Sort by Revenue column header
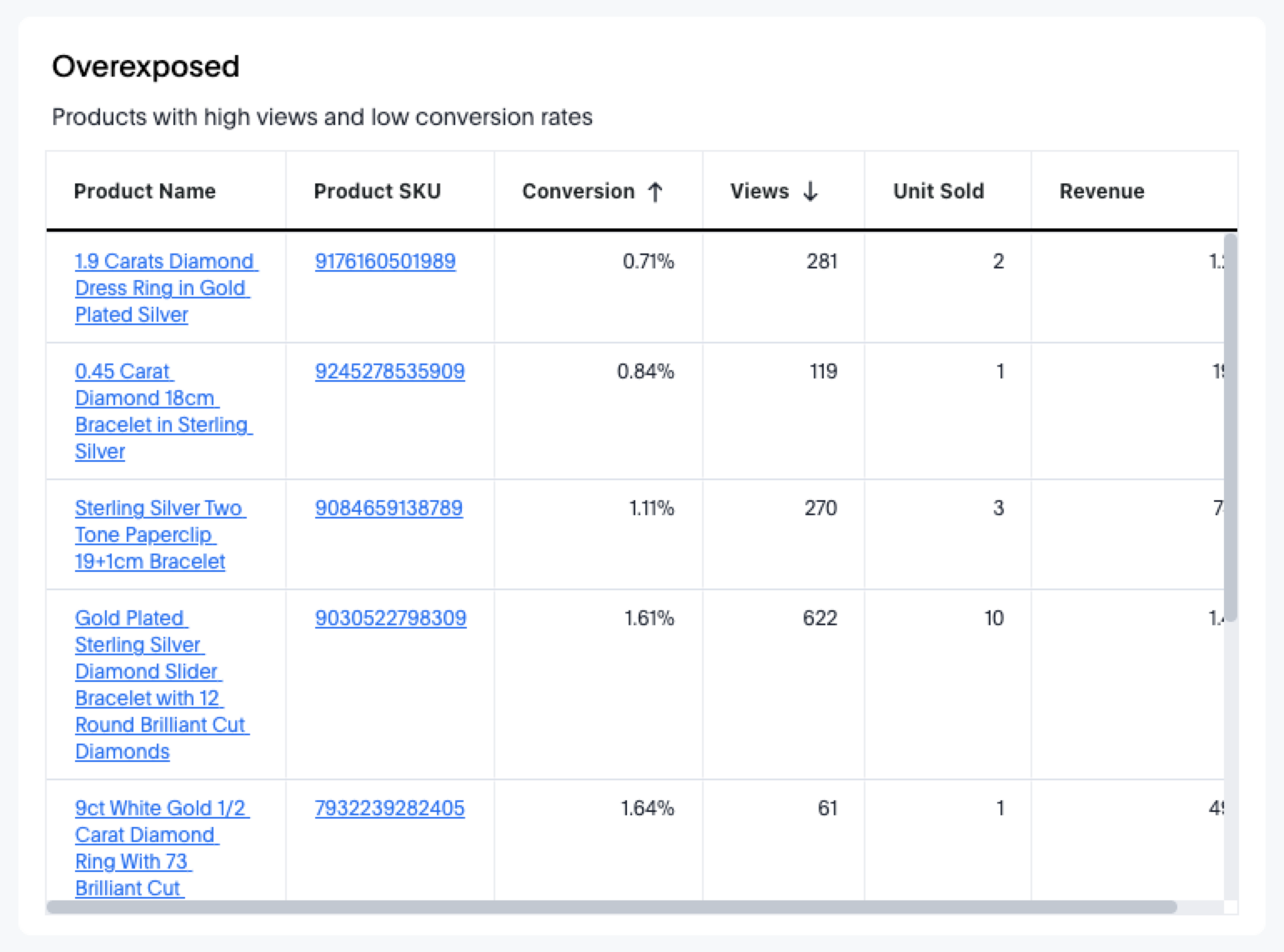This screenshot has width=1284, height=952. tap(1101, 192)
